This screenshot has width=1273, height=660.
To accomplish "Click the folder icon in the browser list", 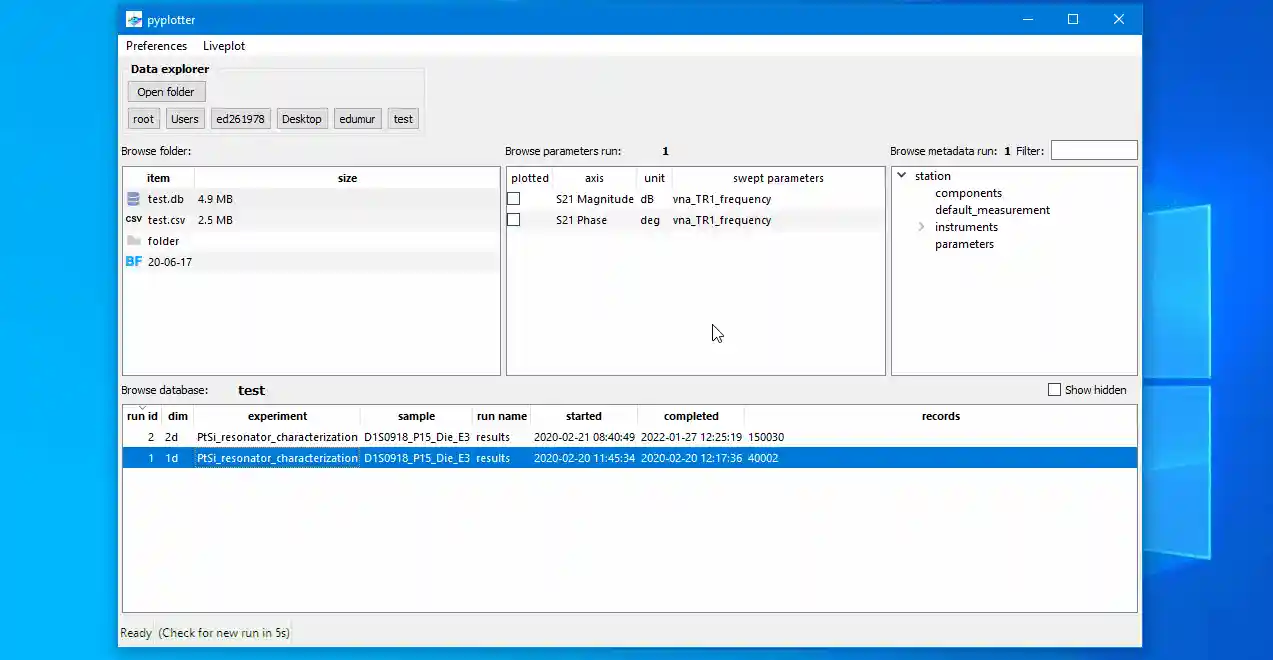I will tap(134, 241).
